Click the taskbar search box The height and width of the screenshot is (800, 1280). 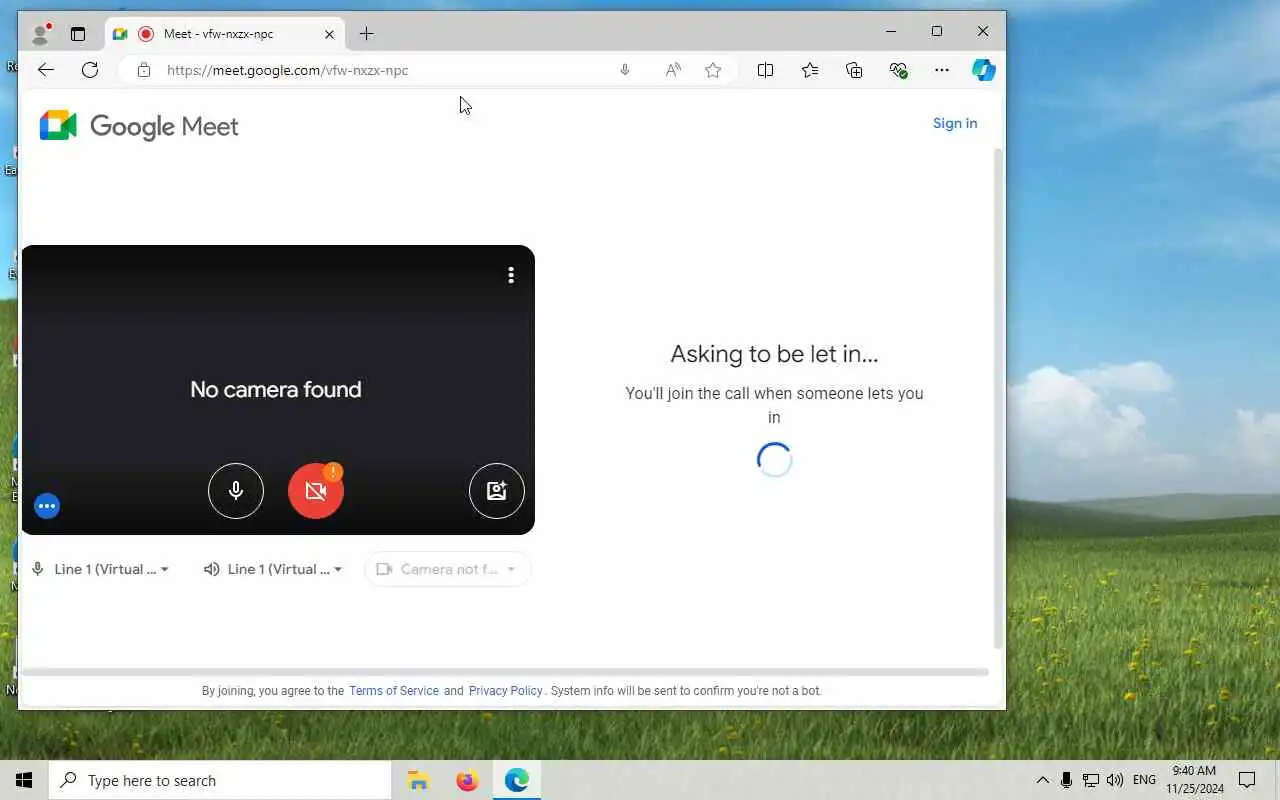pos(220,780)
